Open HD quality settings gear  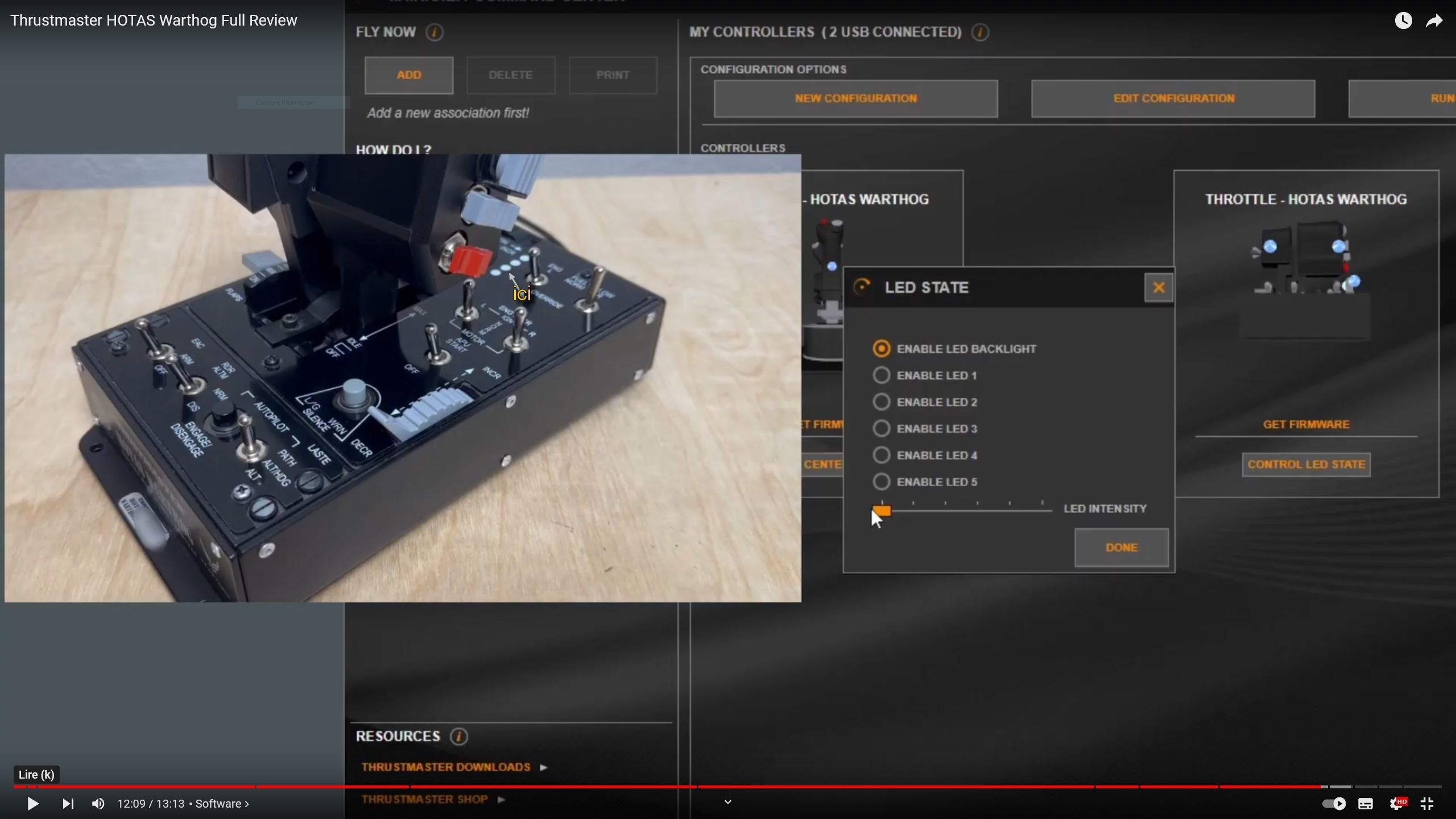(x=1396, y=804)
